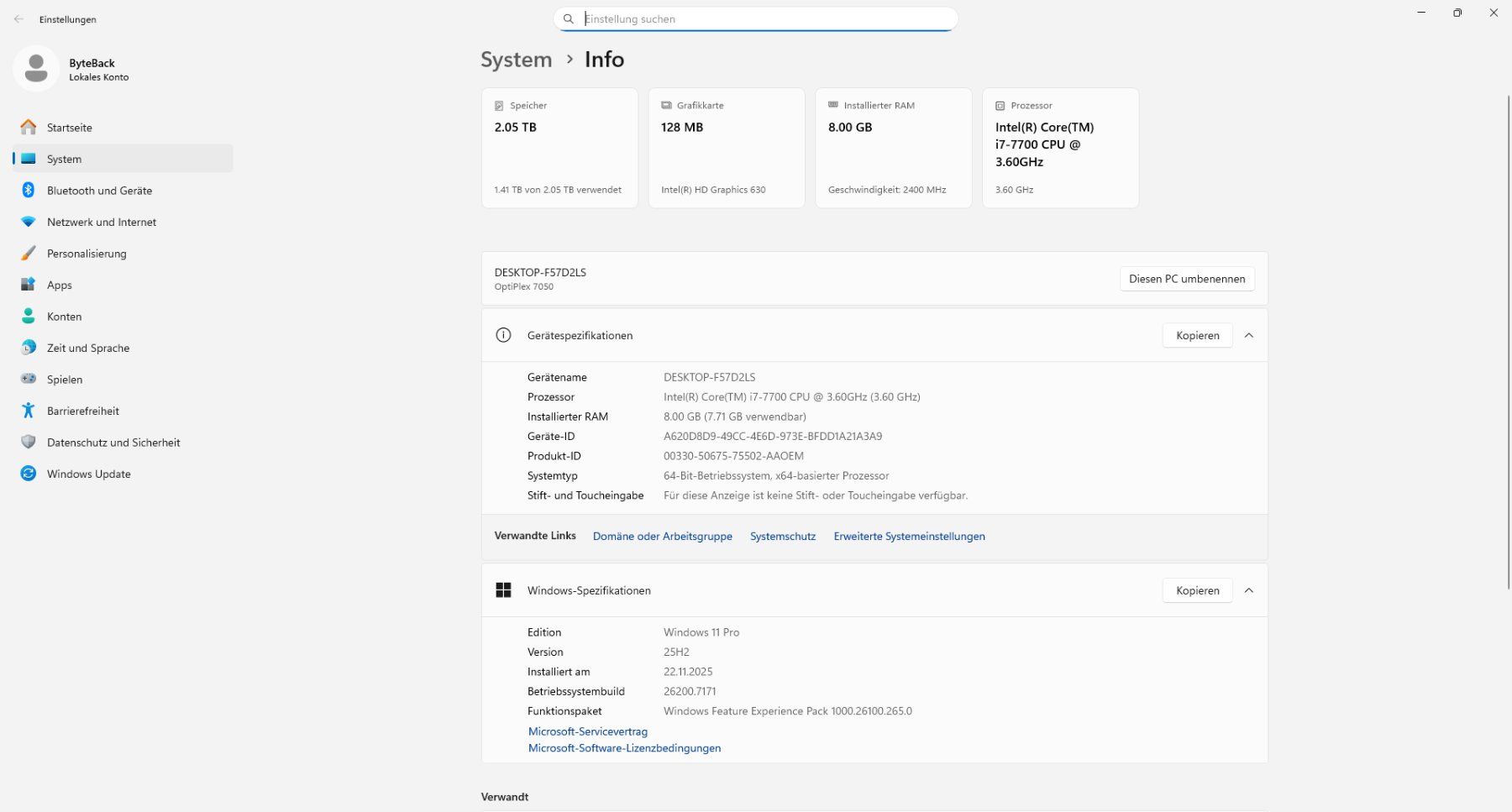
Task: Click Diesen PC umbenennen button
Action: (x=1187, y=279)
